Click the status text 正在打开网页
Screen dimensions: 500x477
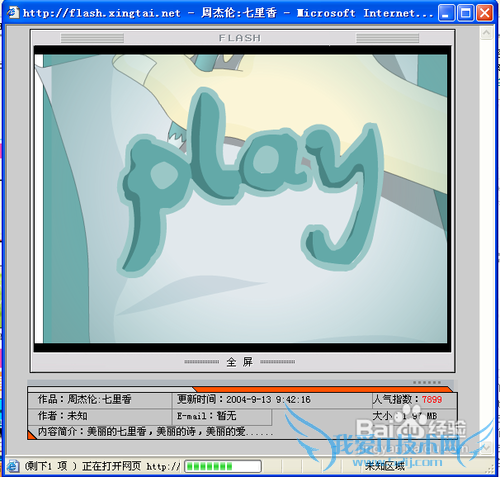112,466
